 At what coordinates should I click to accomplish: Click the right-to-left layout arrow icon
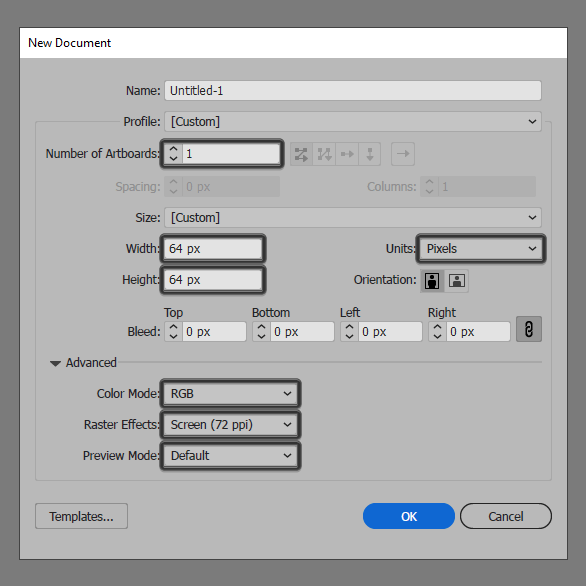point(403,154)
